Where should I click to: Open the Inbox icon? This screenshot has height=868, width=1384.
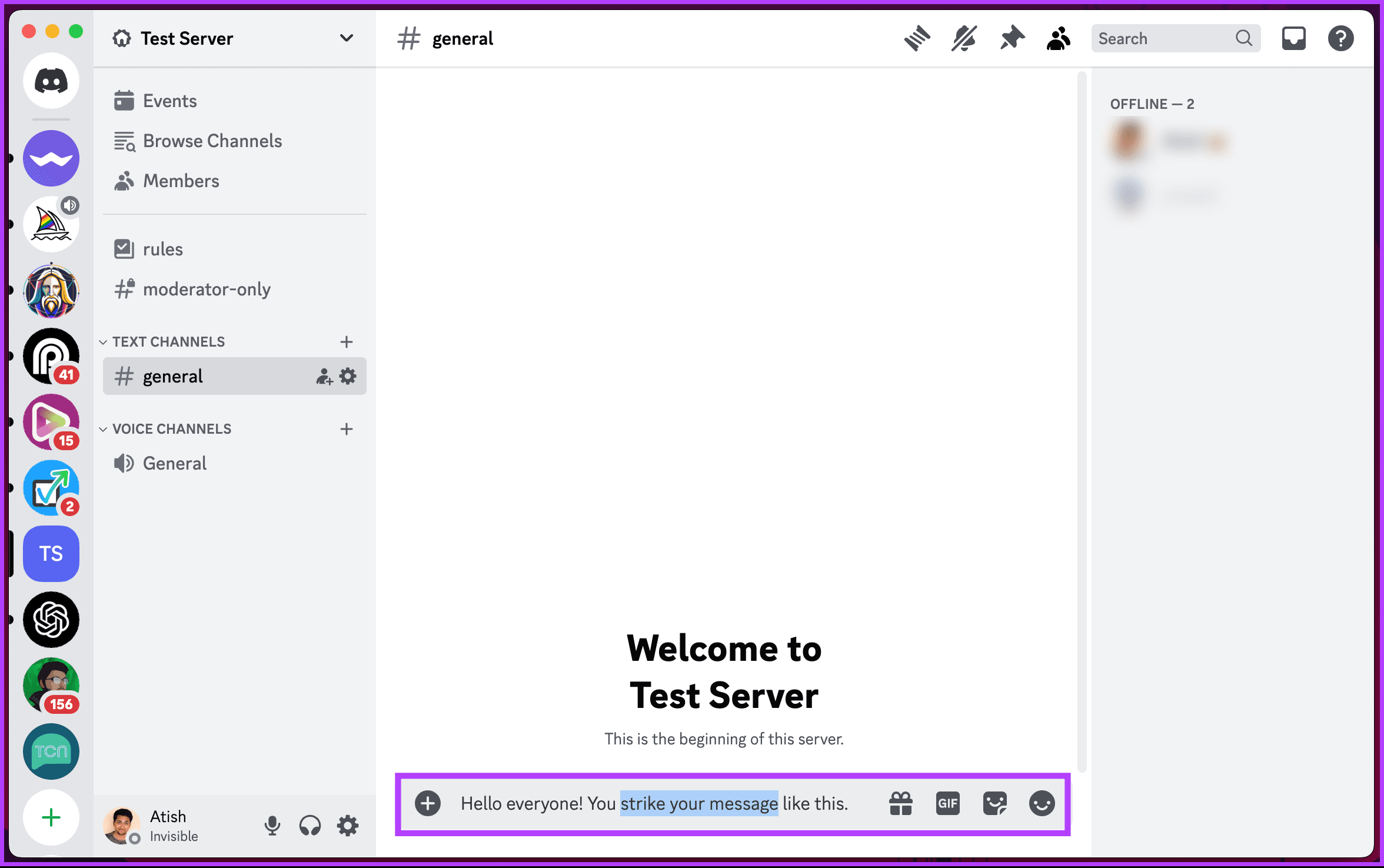point(1293,38)
